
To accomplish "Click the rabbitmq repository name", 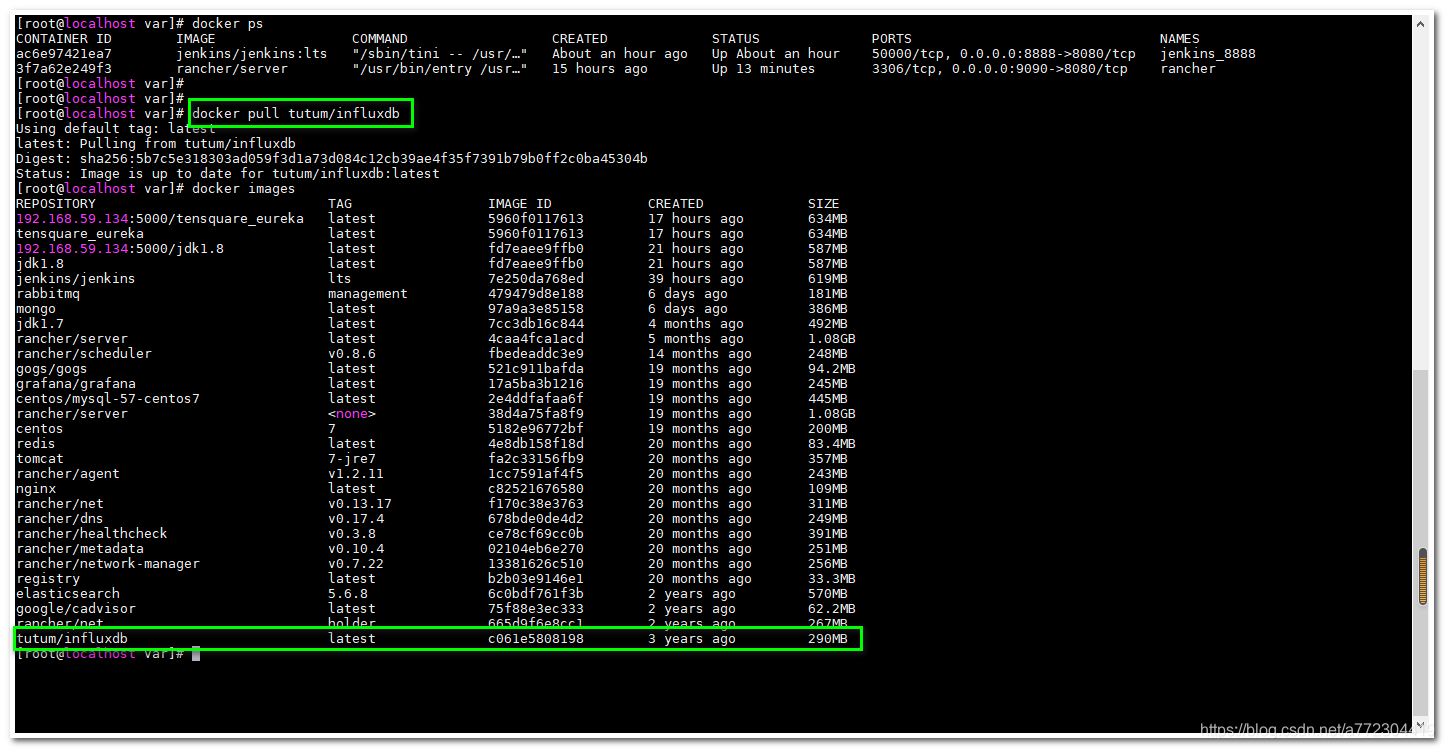I will [48, 294].
